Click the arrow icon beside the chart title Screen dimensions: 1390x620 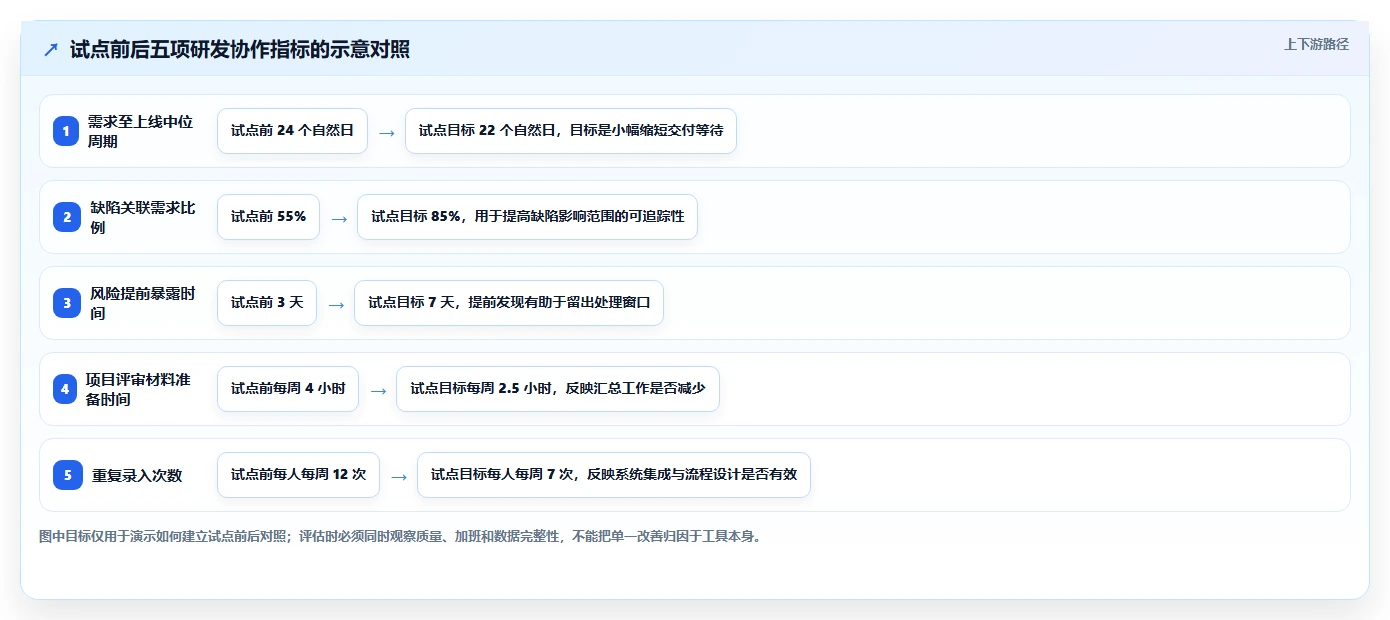(x=51, y=50)
